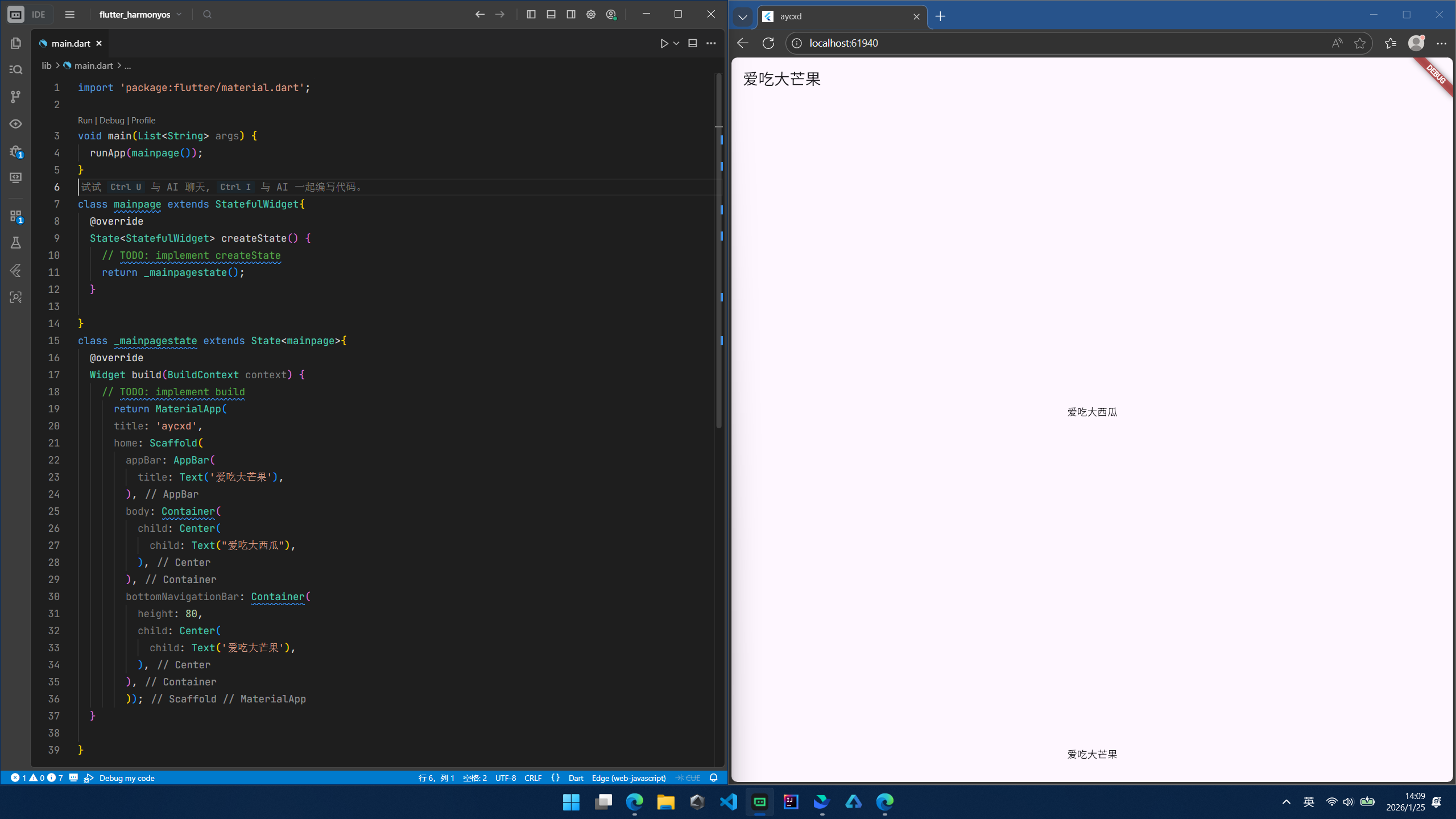Open IDE settings gear in title bar

[591, 14]
